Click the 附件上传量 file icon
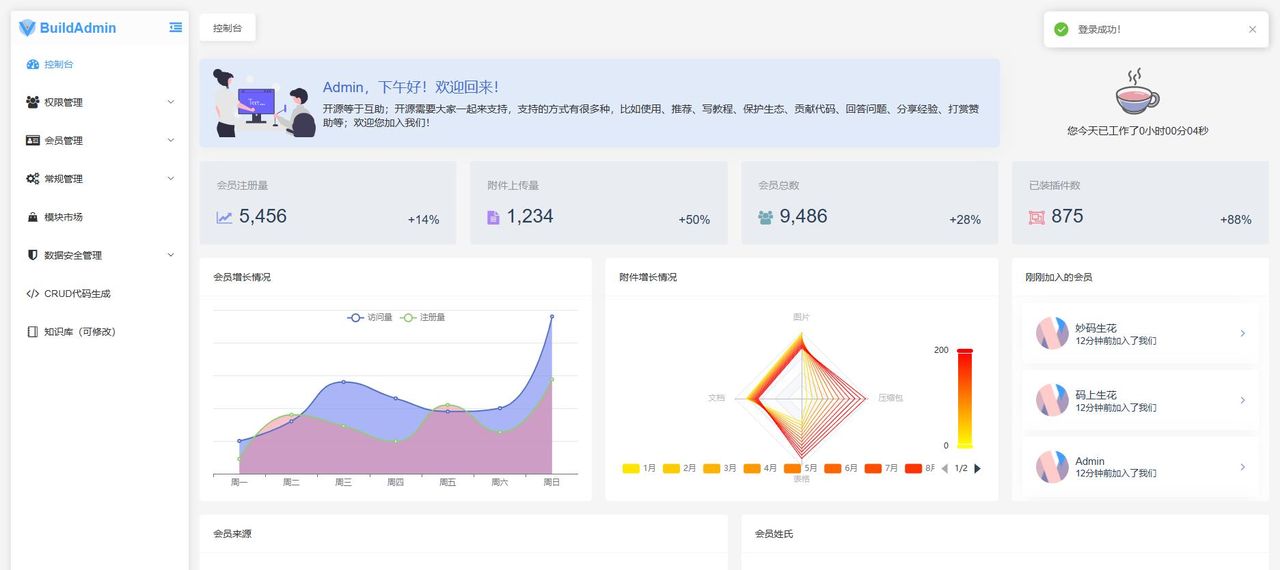The width and height of the screenshot is (1280, 570). (493, 217)
